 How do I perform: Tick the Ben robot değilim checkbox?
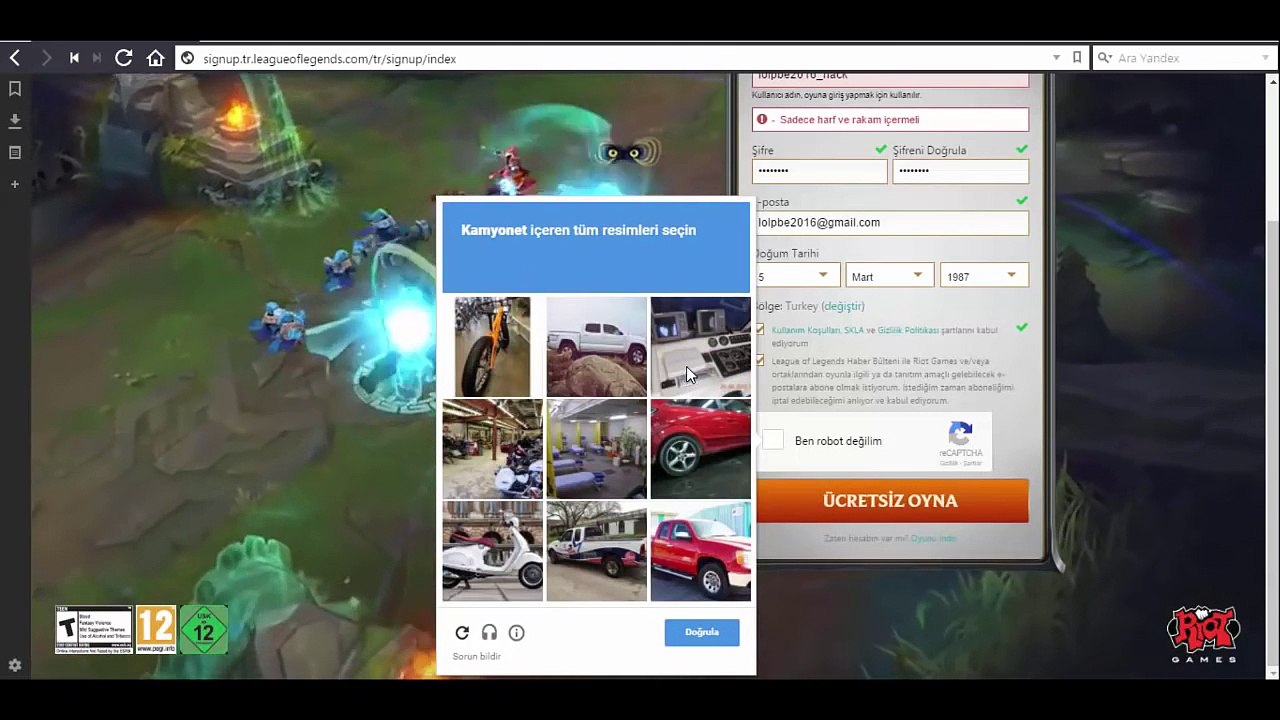(773, 440)
